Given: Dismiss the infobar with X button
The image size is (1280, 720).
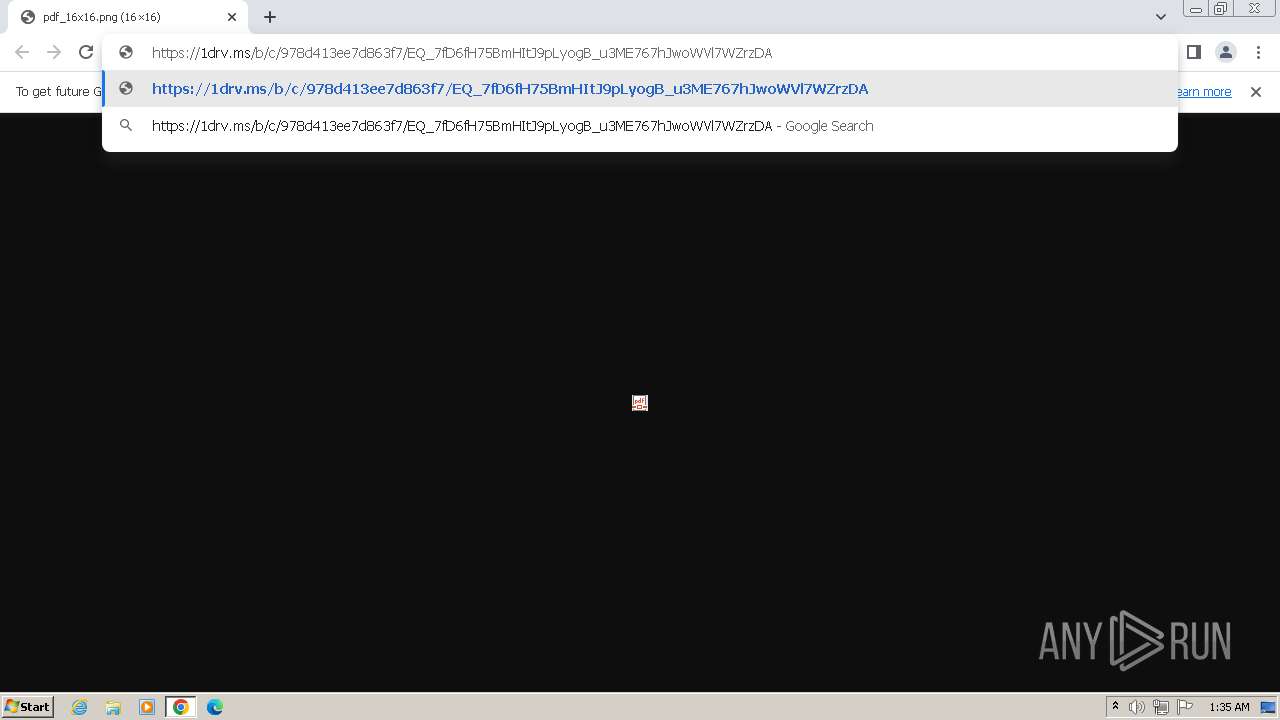Looking at the screenshot, I should [x=1256, y=92].
